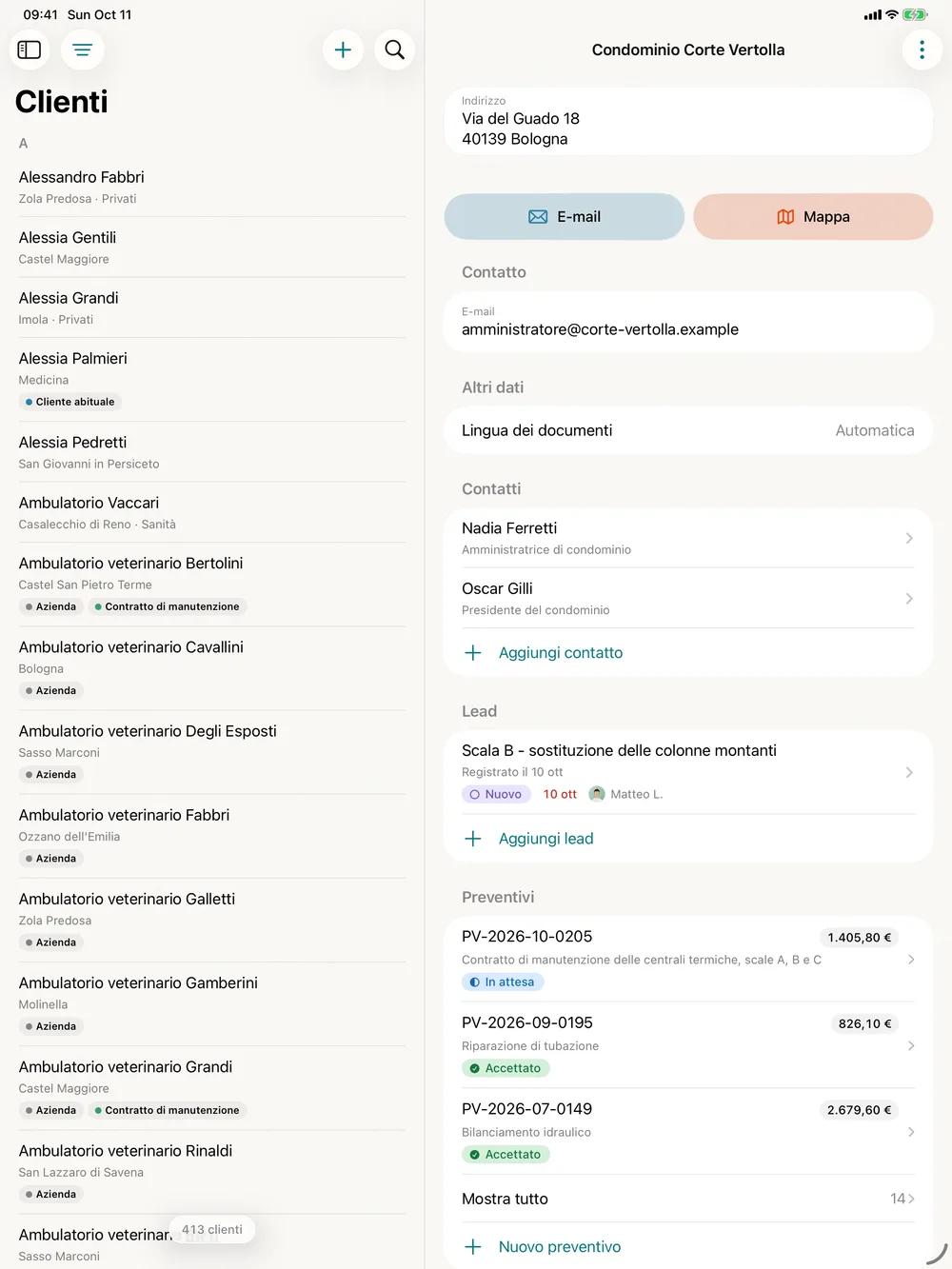Click the 09:41 clock in status bar
This screenshot has width=952, height=1269.
point(41,15)
